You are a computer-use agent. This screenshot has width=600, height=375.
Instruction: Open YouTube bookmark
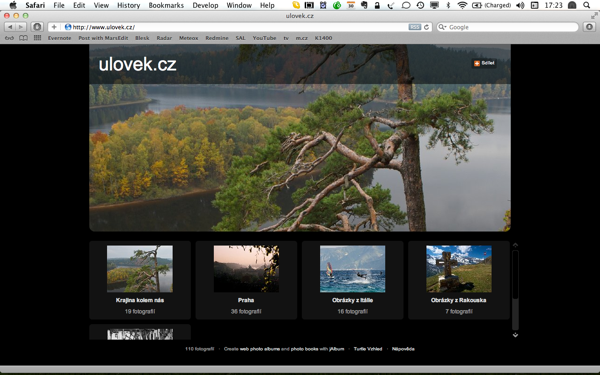tap(264, 38)
